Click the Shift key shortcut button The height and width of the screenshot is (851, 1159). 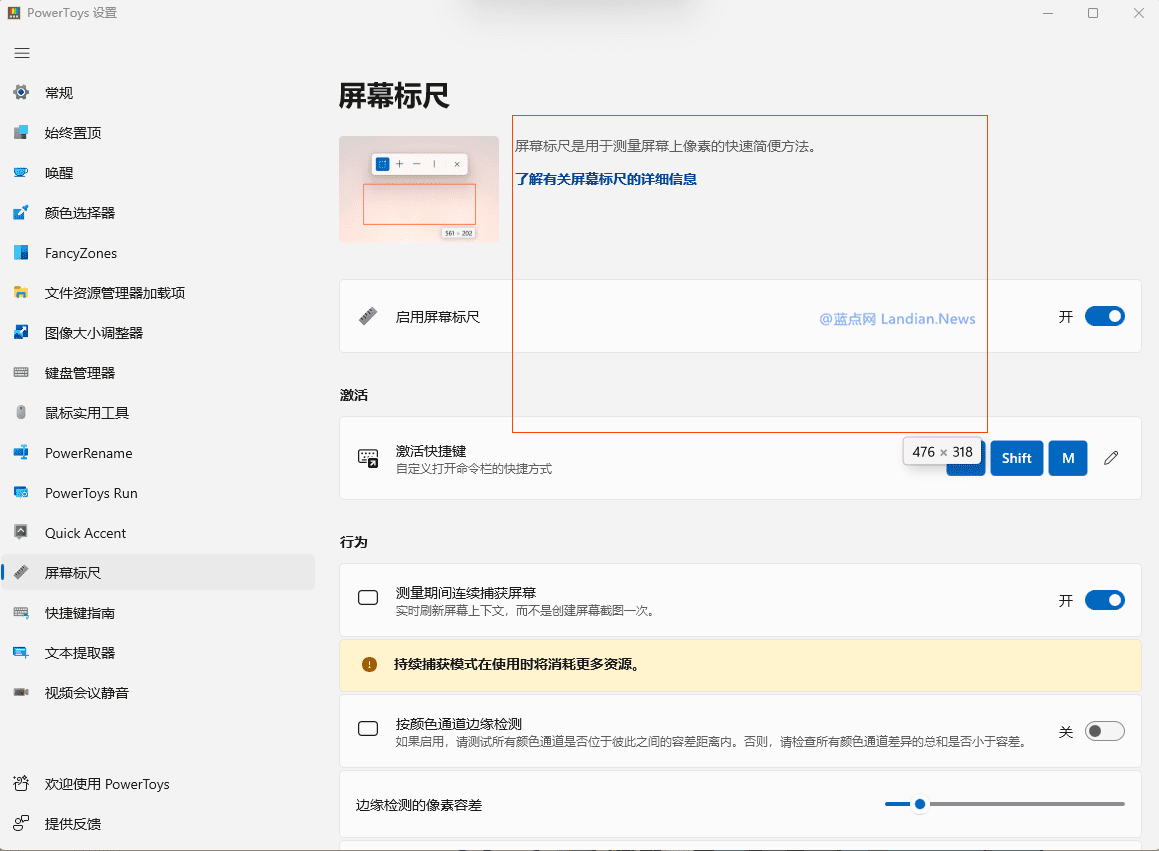coord(1016,458)
